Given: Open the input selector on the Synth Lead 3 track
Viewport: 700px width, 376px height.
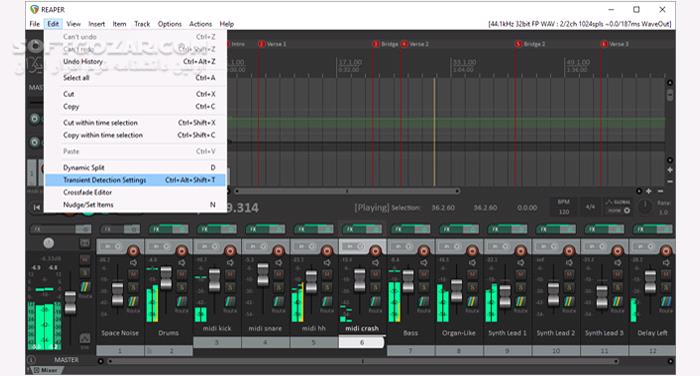Looking at the screenshot, I should point(596,246).
